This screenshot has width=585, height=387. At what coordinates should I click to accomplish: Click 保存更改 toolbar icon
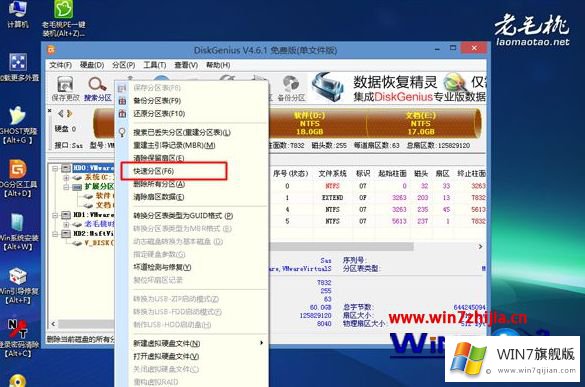coord(65,88)
